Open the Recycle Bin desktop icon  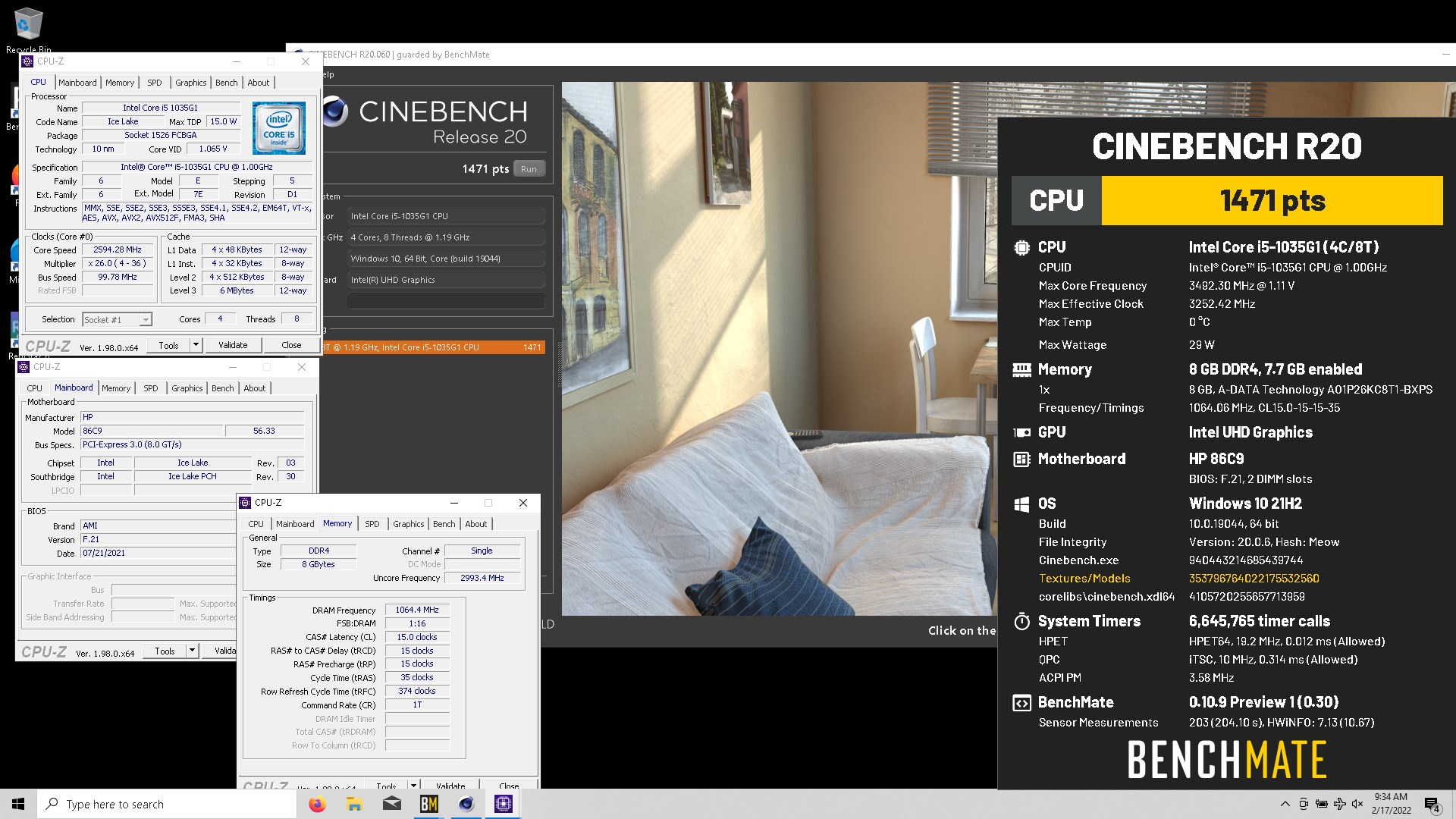click(x=28, y=30)
